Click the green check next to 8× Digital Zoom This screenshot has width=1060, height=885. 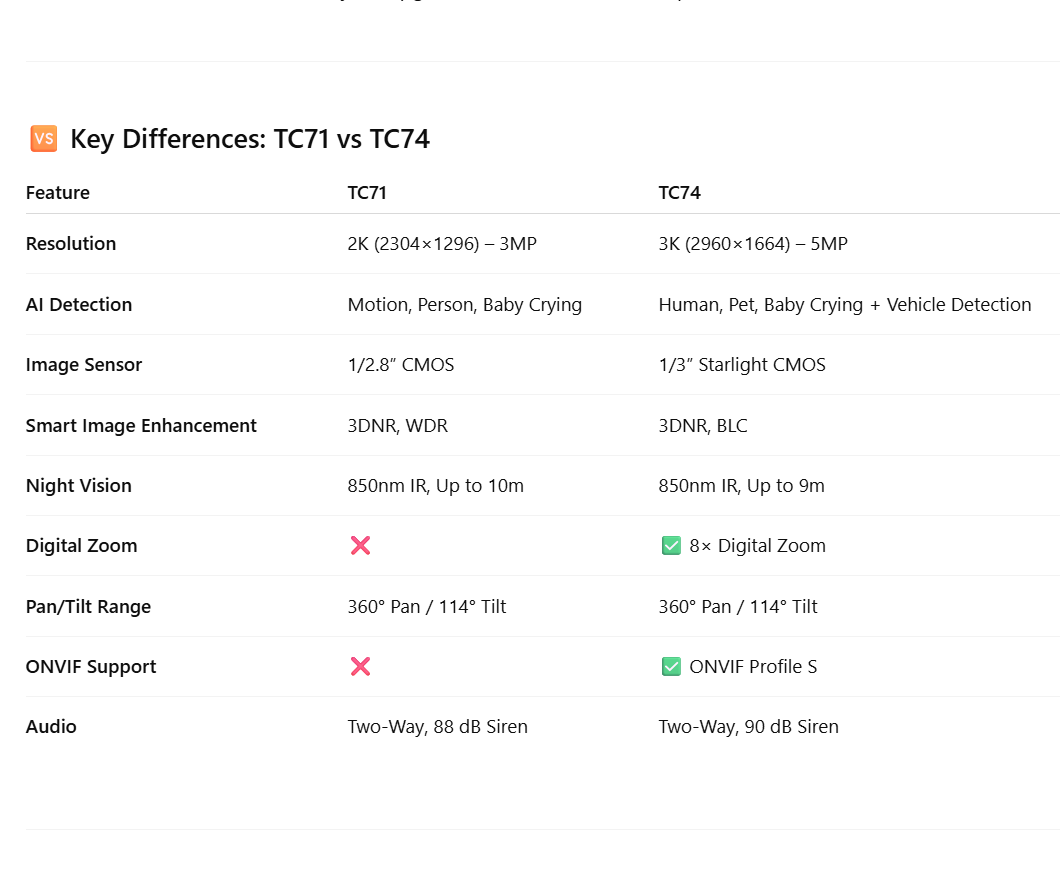tap(671, 546)
